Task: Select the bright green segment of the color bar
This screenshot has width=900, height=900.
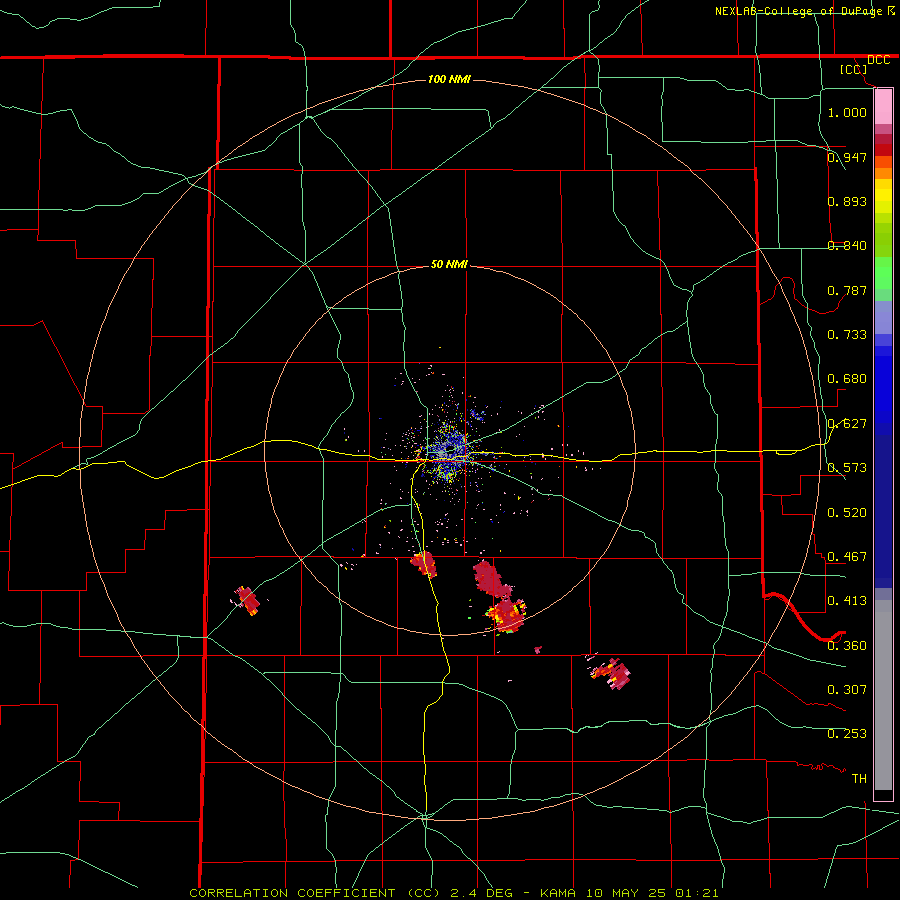Action: [x=883, y=273]
